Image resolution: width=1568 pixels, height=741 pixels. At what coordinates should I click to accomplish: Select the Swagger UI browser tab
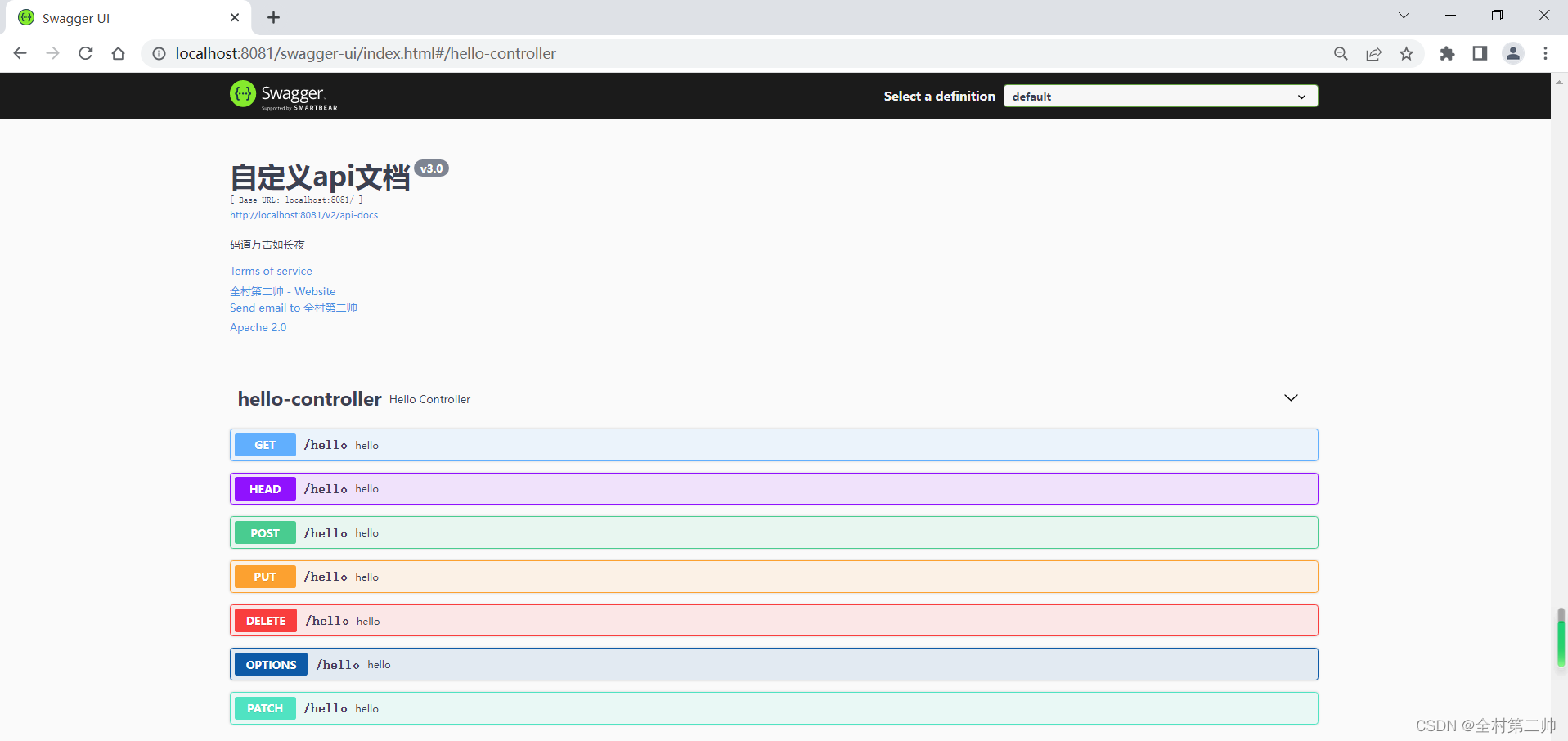click(129, 17)
